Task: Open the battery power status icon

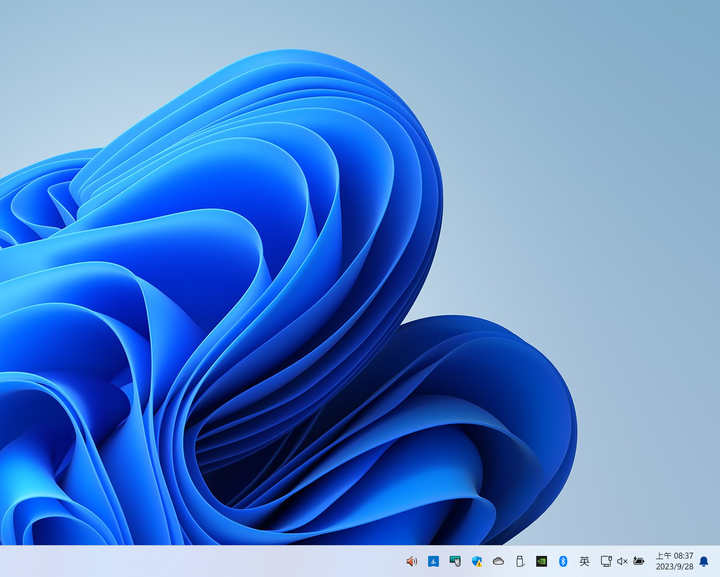Action: (x=639, y=560)
